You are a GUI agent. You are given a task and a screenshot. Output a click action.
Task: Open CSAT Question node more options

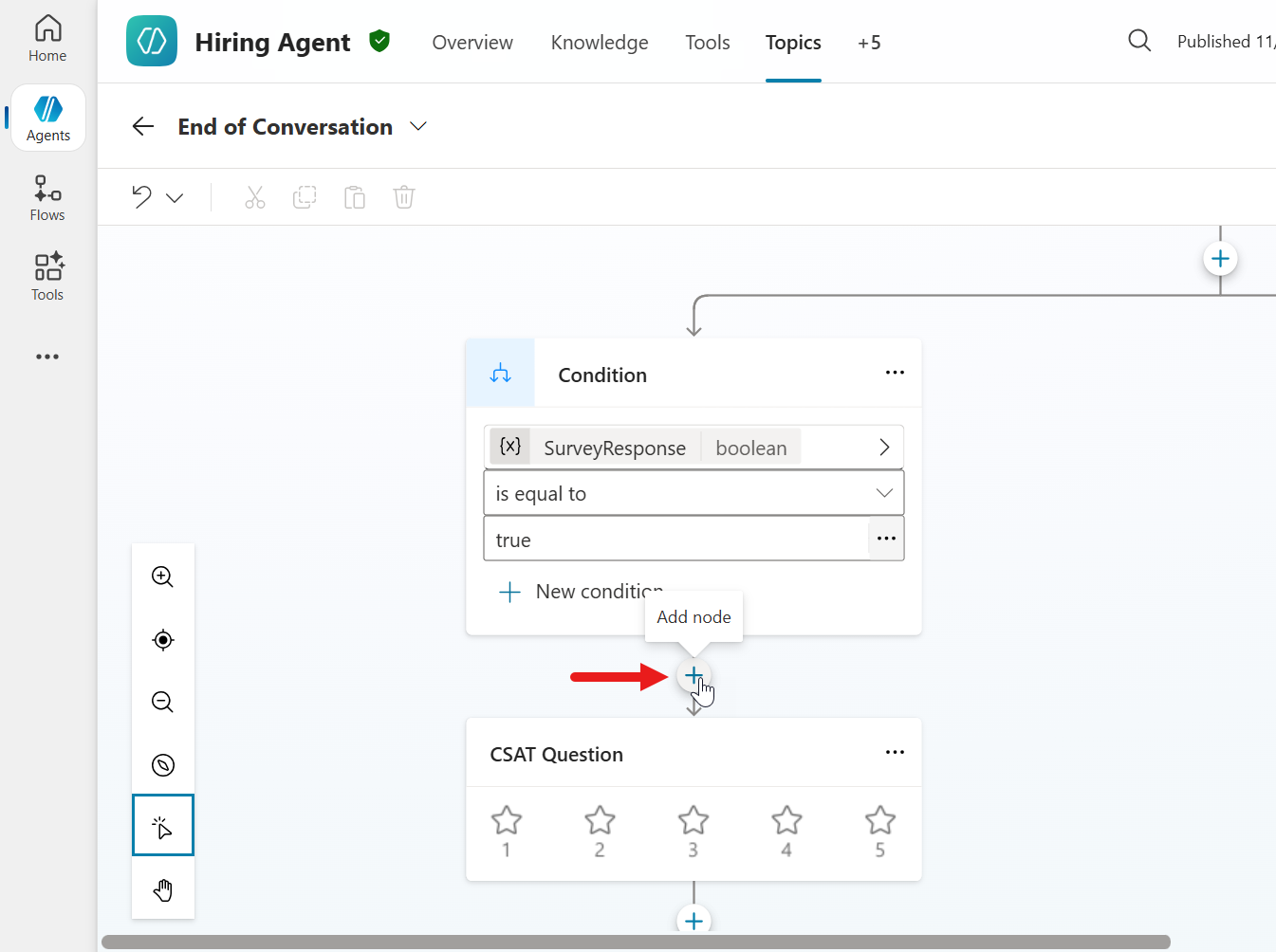pyautogui.click(x=895, y=752)
